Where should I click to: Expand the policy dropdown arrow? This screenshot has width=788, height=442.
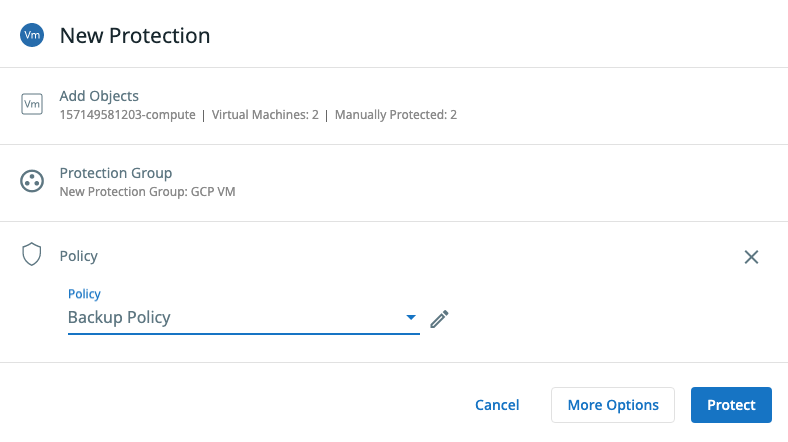point(410,318)
